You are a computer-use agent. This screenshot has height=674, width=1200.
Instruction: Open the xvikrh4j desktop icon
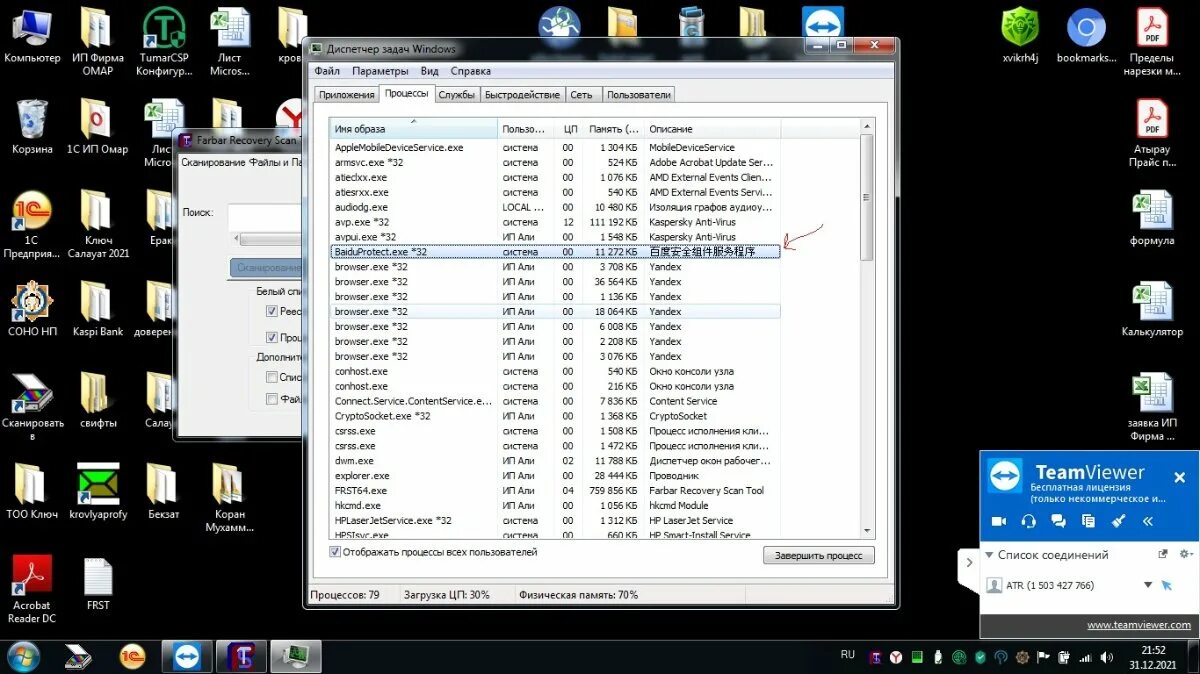coord(1021,36)
